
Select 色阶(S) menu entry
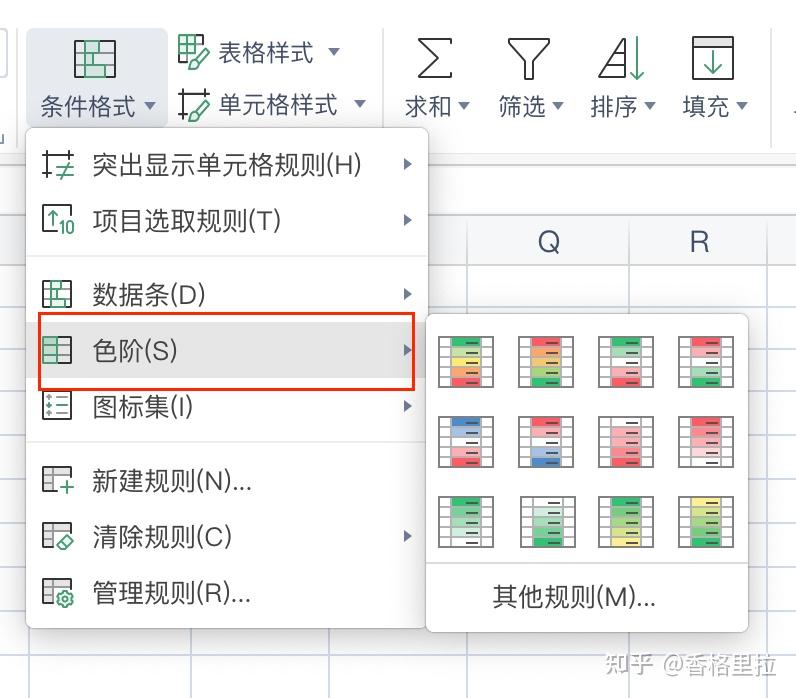pyautogui.click(x=227, y=350)
